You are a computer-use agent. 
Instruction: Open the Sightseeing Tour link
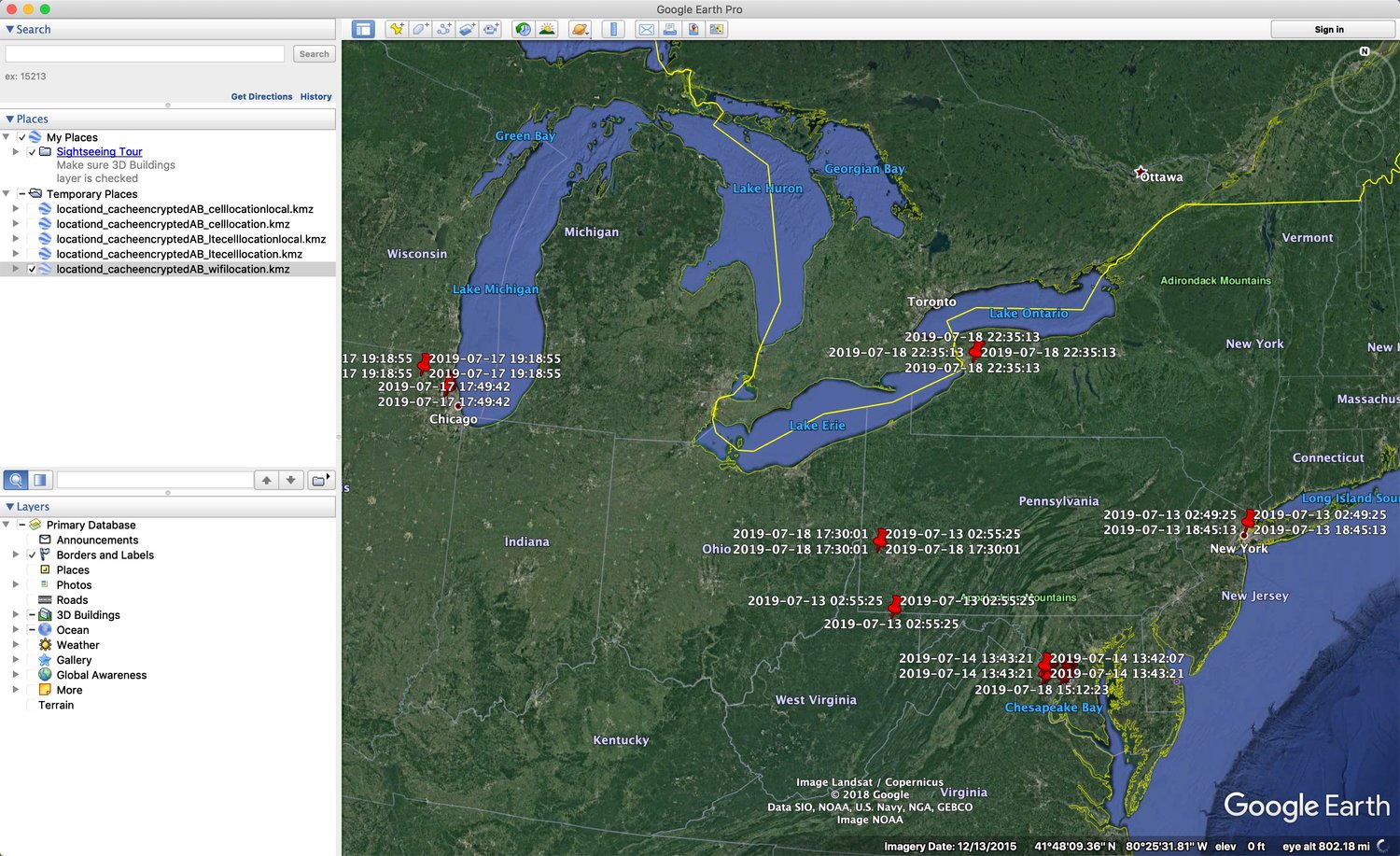(x=99, y=151)
